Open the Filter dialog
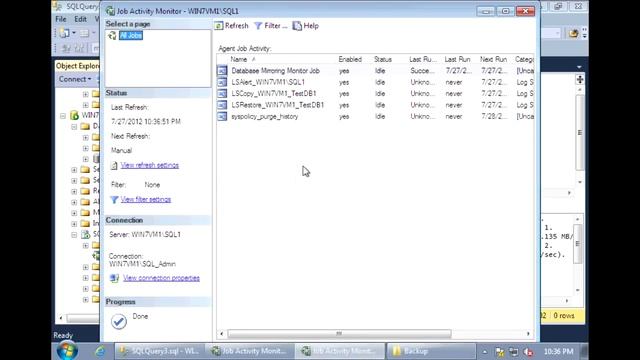Image resolution: width=640 pixels, height=360 pixels. (271, 26)
